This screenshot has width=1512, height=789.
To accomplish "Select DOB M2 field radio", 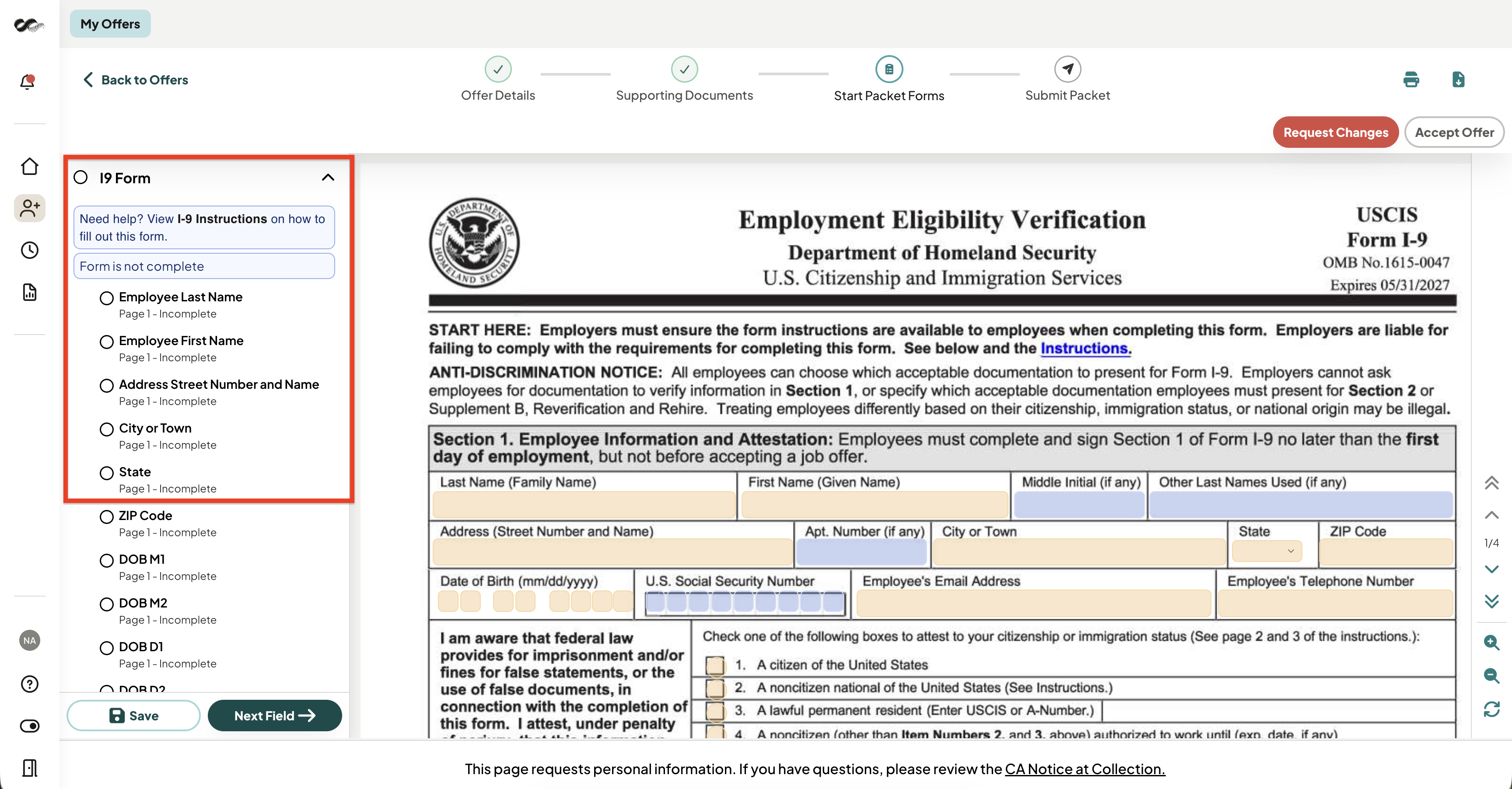I will tap(106, 604).
